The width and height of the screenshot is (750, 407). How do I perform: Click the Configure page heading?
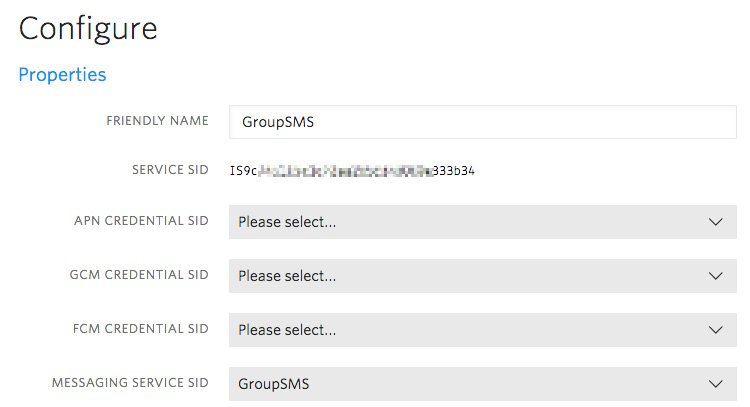click(88, 28)
